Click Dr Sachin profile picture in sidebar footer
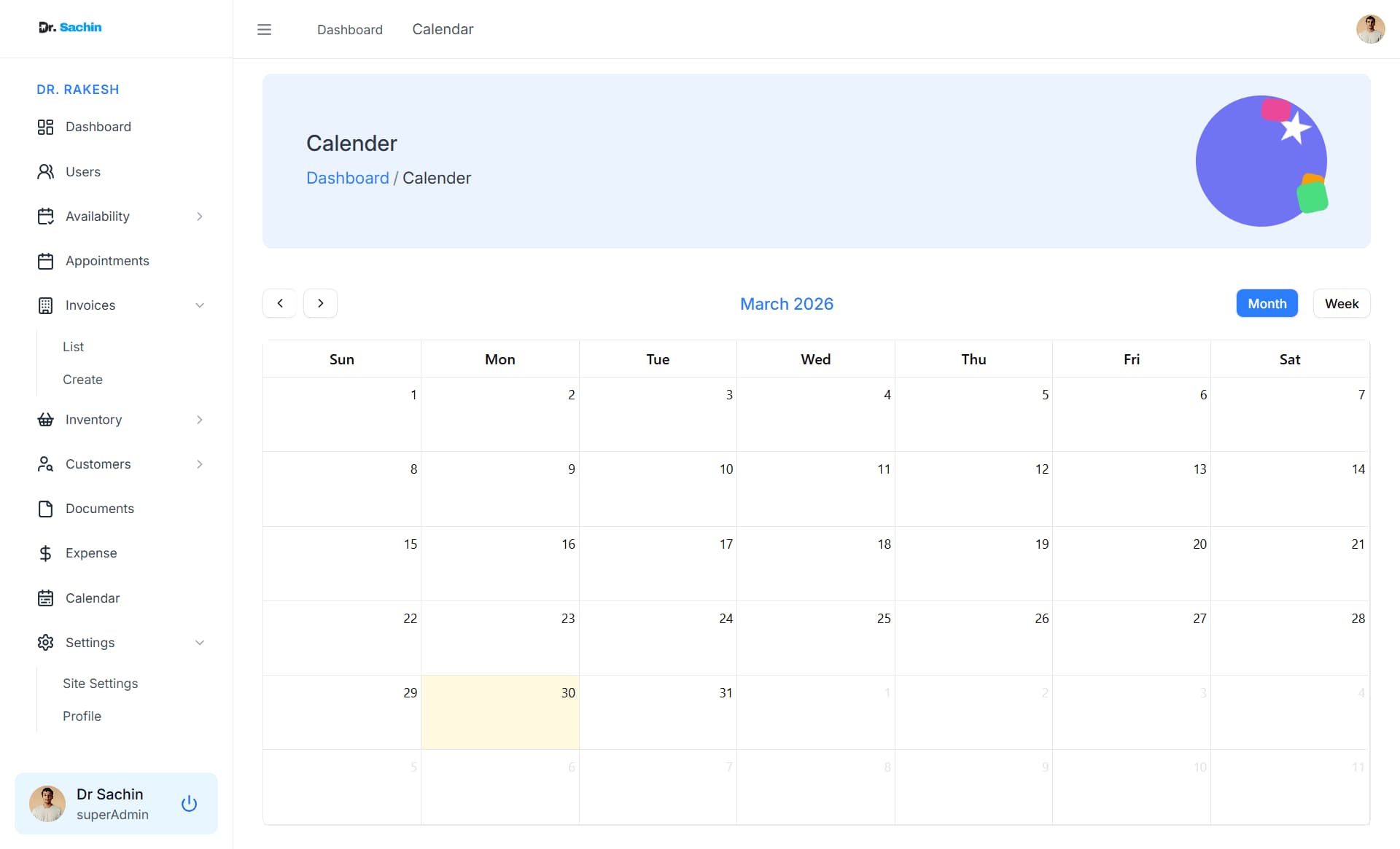 pyautogui.click(x=47, y=803)
